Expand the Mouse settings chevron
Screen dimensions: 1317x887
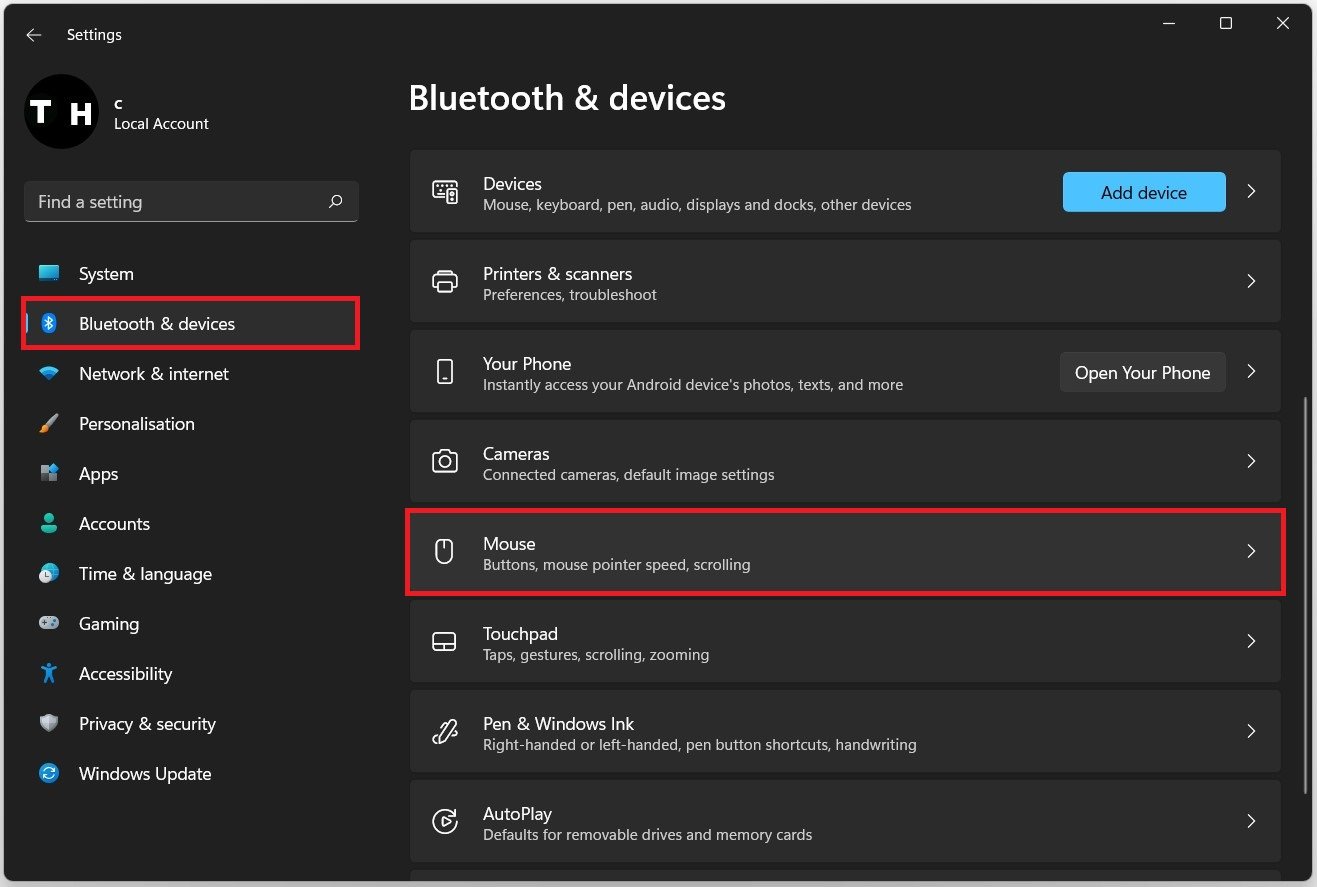pyautogui.click(x=1251, y=551)
